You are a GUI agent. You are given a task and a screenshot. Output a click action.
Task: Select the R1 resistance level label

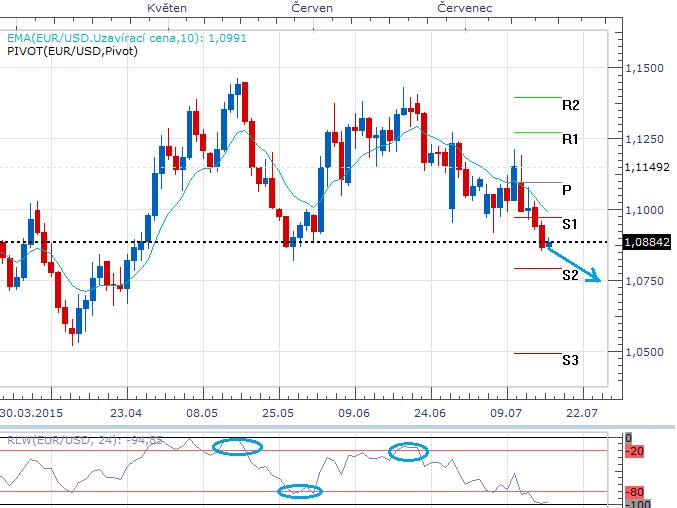[571, 140]
